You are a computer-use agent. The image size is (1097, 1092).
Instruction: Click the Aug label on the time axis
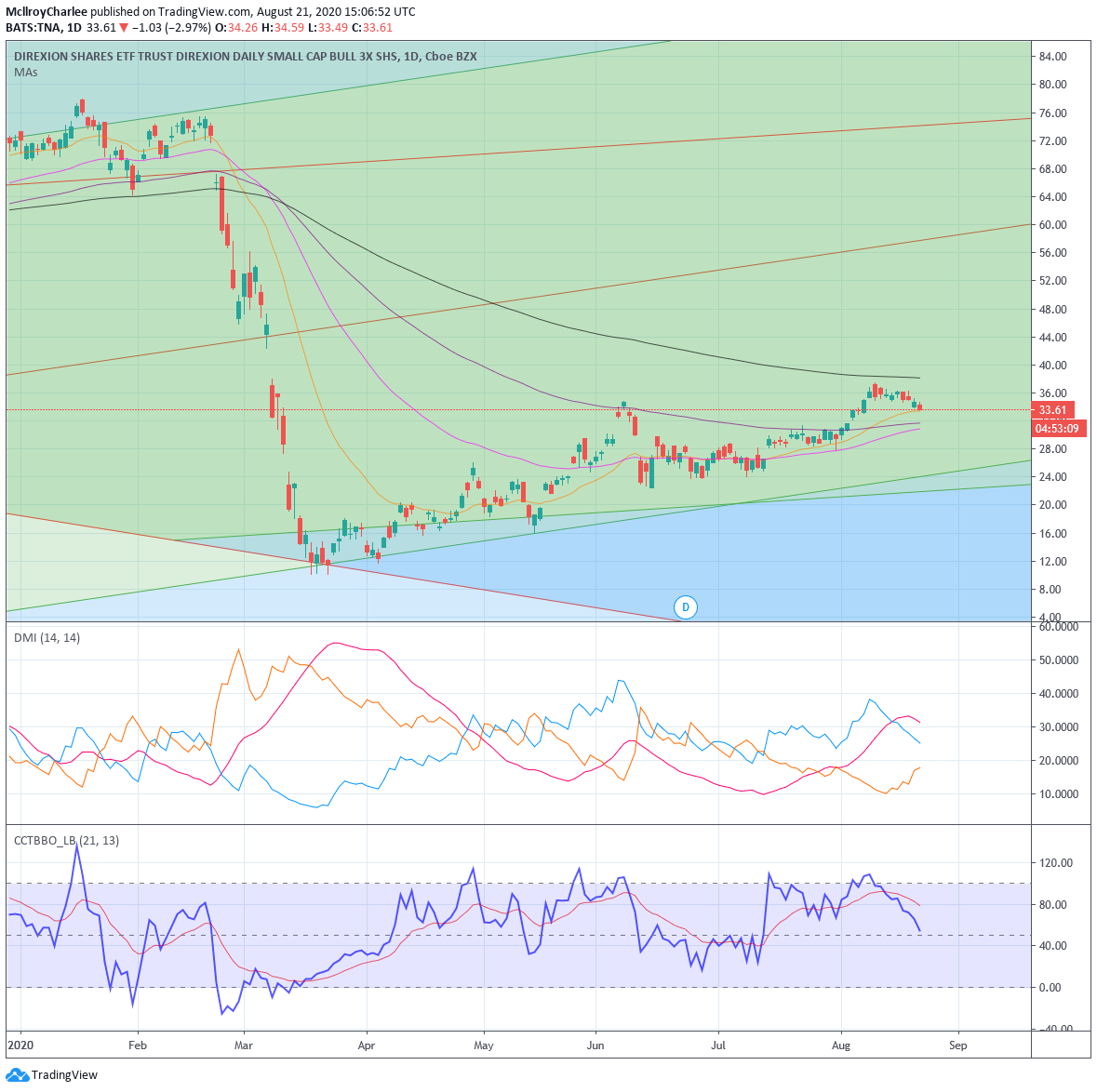pyautogui.click(x=841, y=1045)
